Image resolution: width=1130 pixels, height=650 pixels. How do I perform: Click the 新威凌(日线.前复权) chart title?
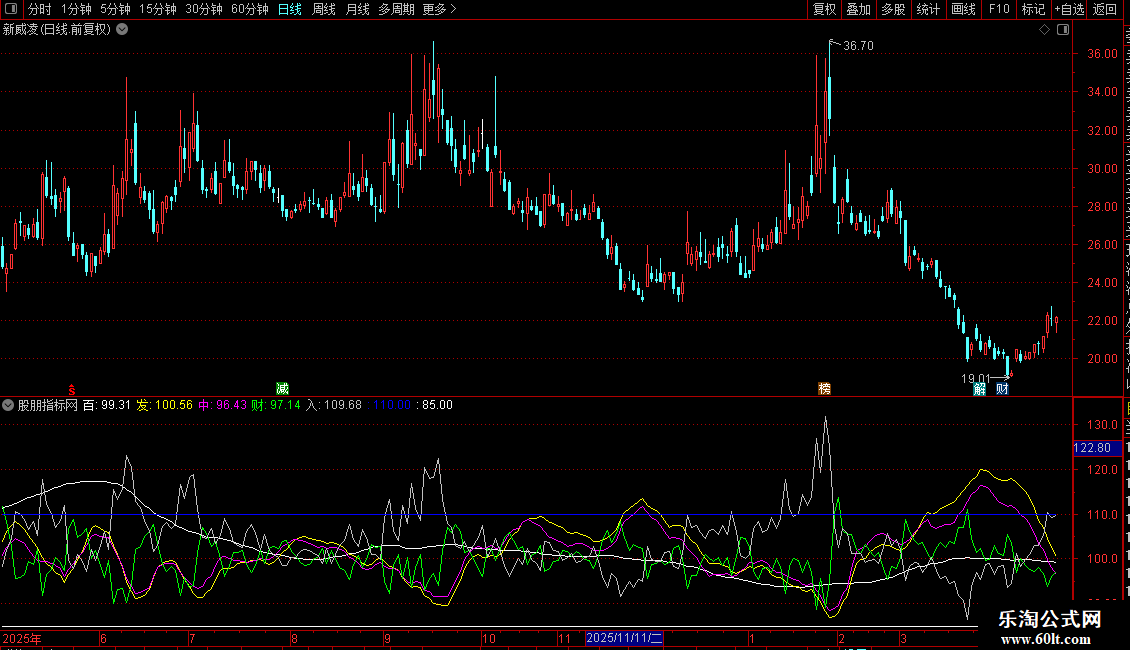[57, 30]
